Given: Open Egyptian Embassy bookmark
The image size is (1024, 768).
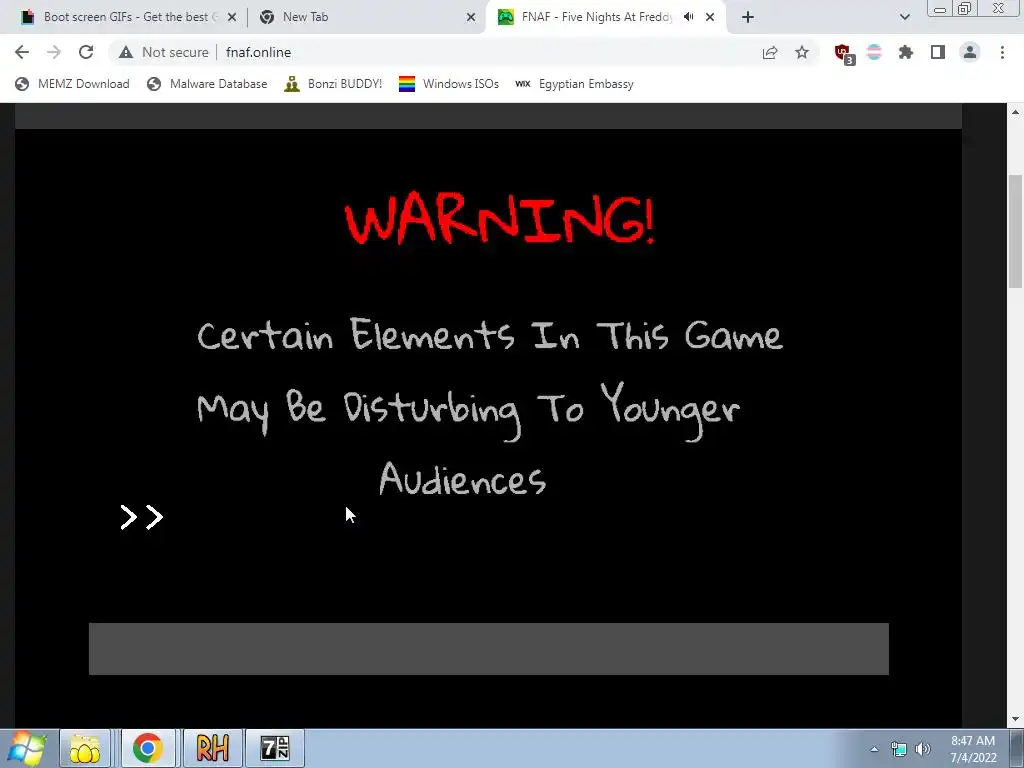Looking at the screenshot, I should coord(574,84).
